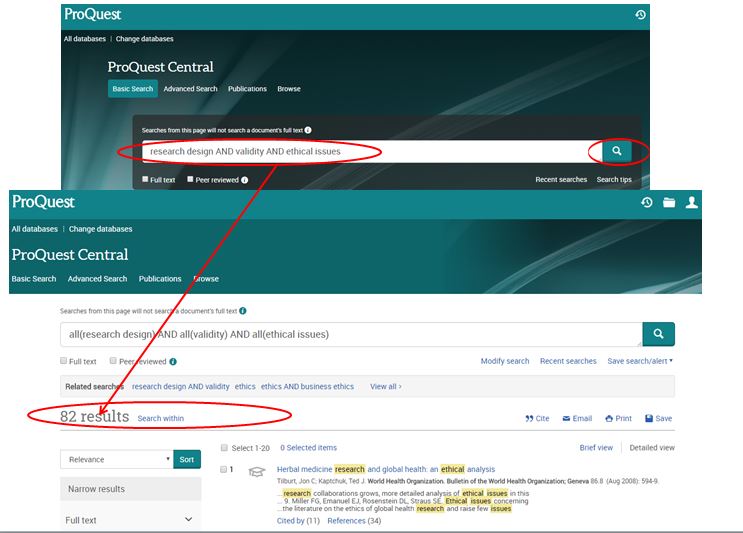Click the Narrow results heading

tap(96, 489)
